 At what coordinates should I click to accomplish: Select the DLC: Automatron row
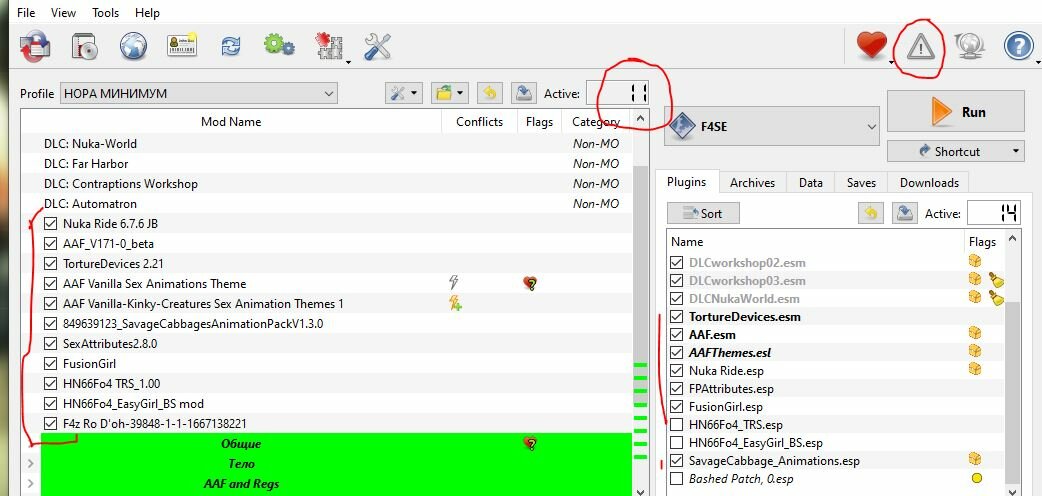(x=326, y=203)
